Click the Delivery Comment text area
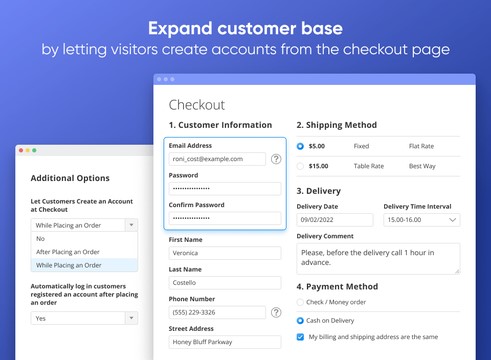This screenshot has height=360, width=491. point(378,259)
